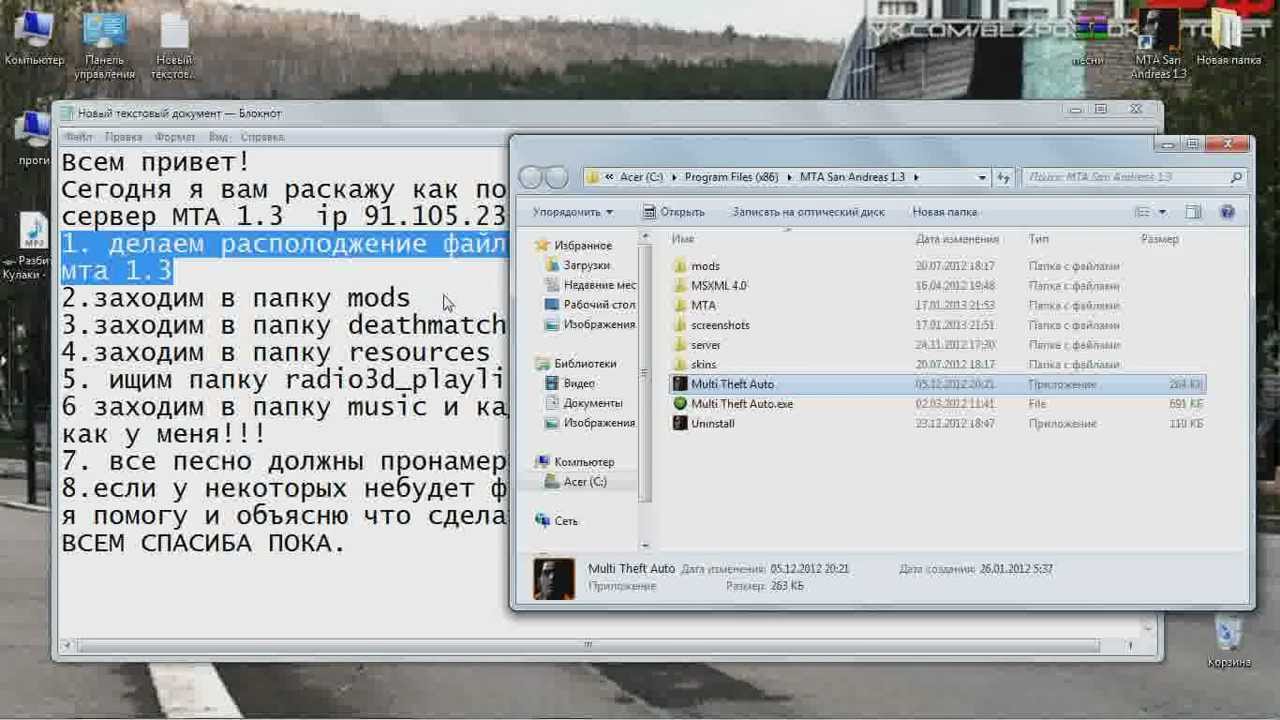
Task: Select Acer (C:) drive in navigation pane
Action: (x=576, y=482)
